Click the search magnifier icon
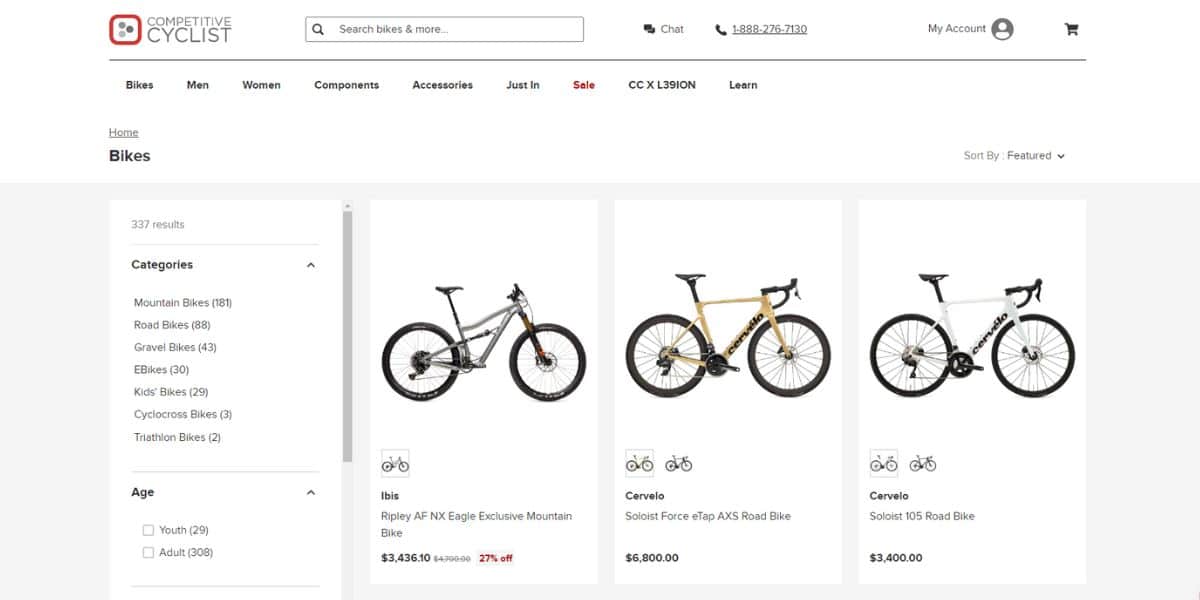Image resolution: width=1200 pixels, height=600 pixels. tap(317, 29)
